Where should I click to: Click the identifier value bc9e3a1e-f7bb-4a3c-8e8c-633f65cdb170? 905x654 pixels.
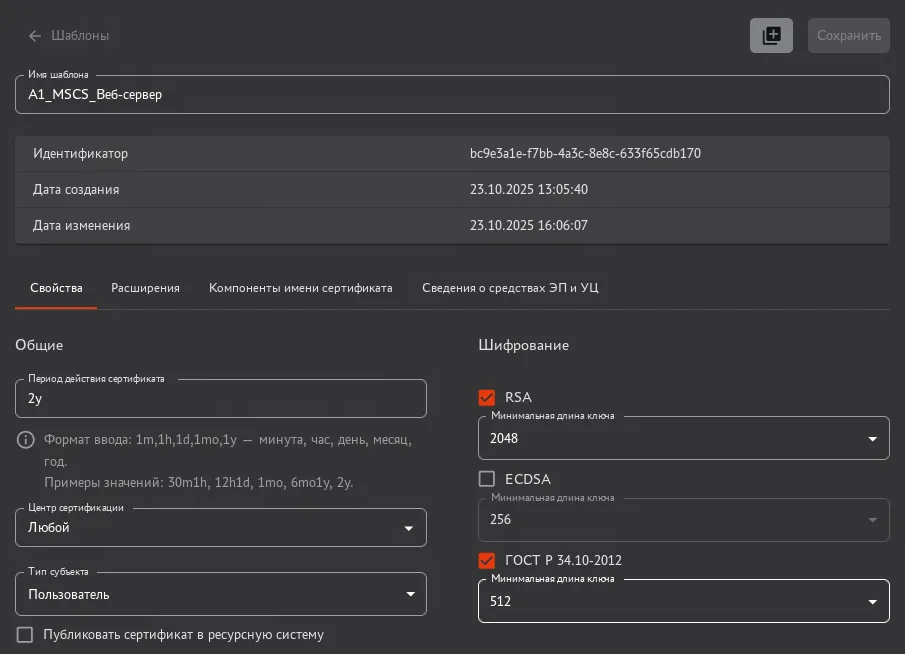(585, 153)
